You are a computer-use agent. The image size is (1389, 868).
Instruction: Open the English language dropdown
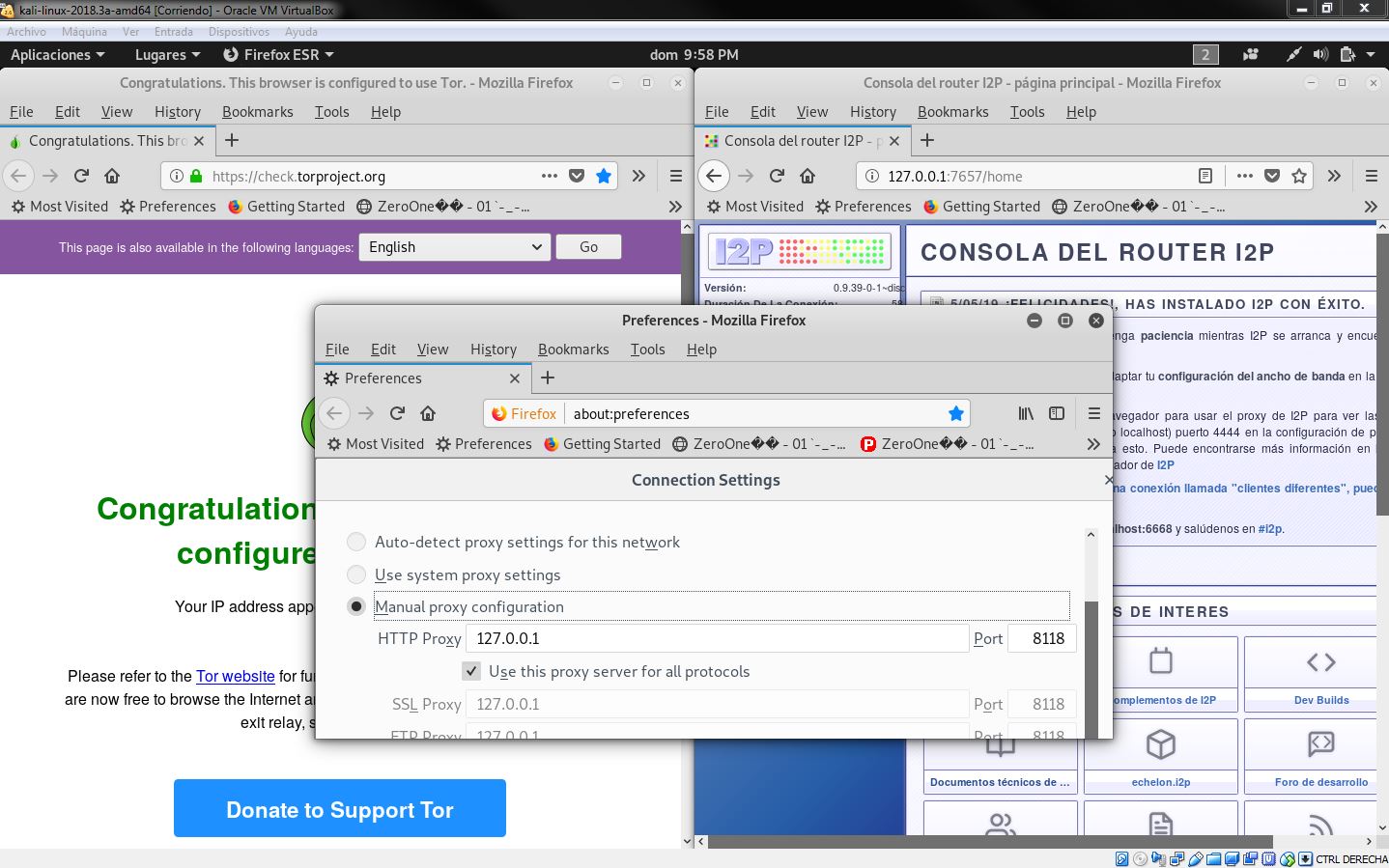coord(454,247)
